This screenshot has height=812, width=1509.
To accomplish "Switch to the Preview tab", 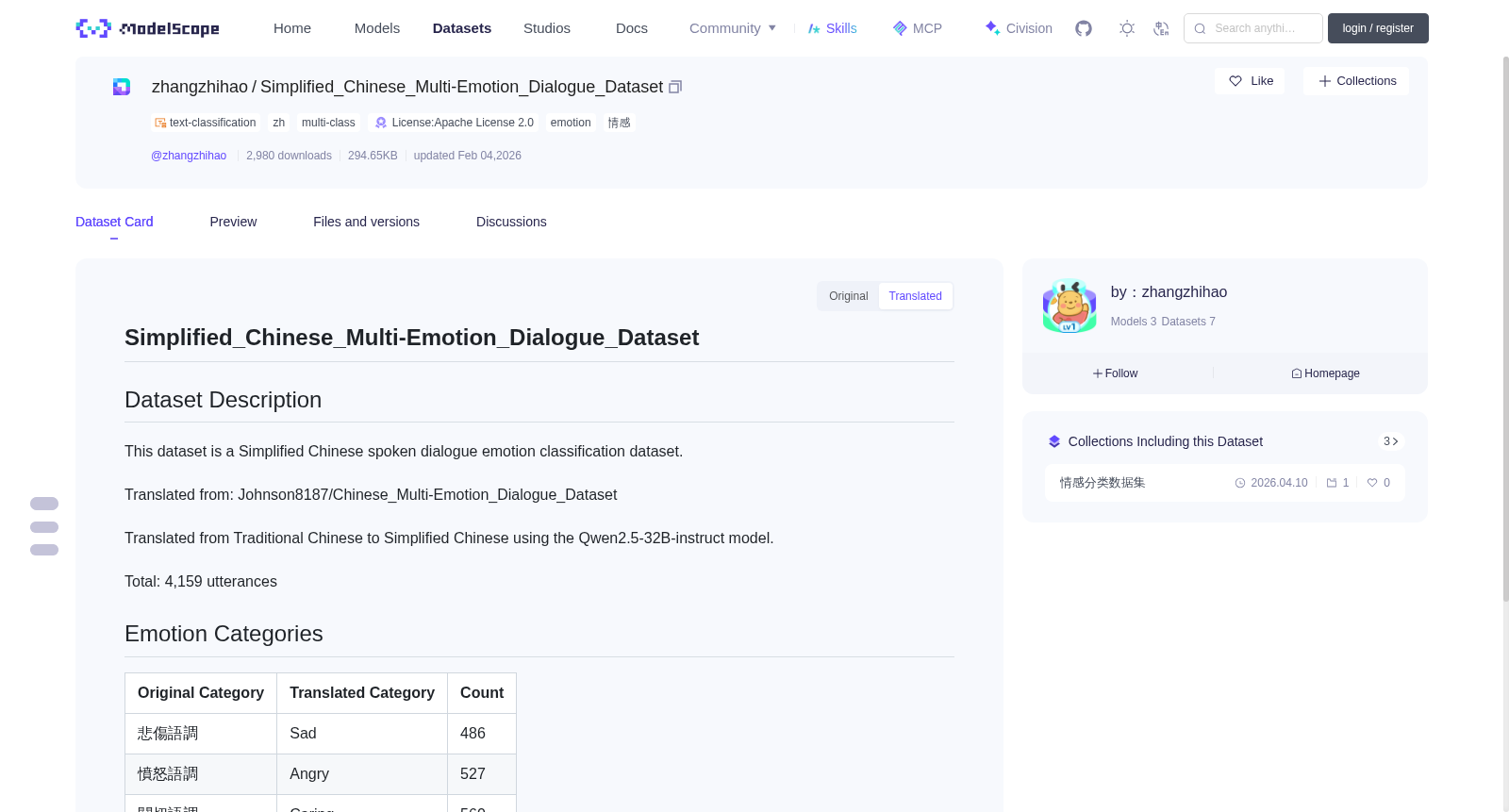I will (x=233, y=222).
